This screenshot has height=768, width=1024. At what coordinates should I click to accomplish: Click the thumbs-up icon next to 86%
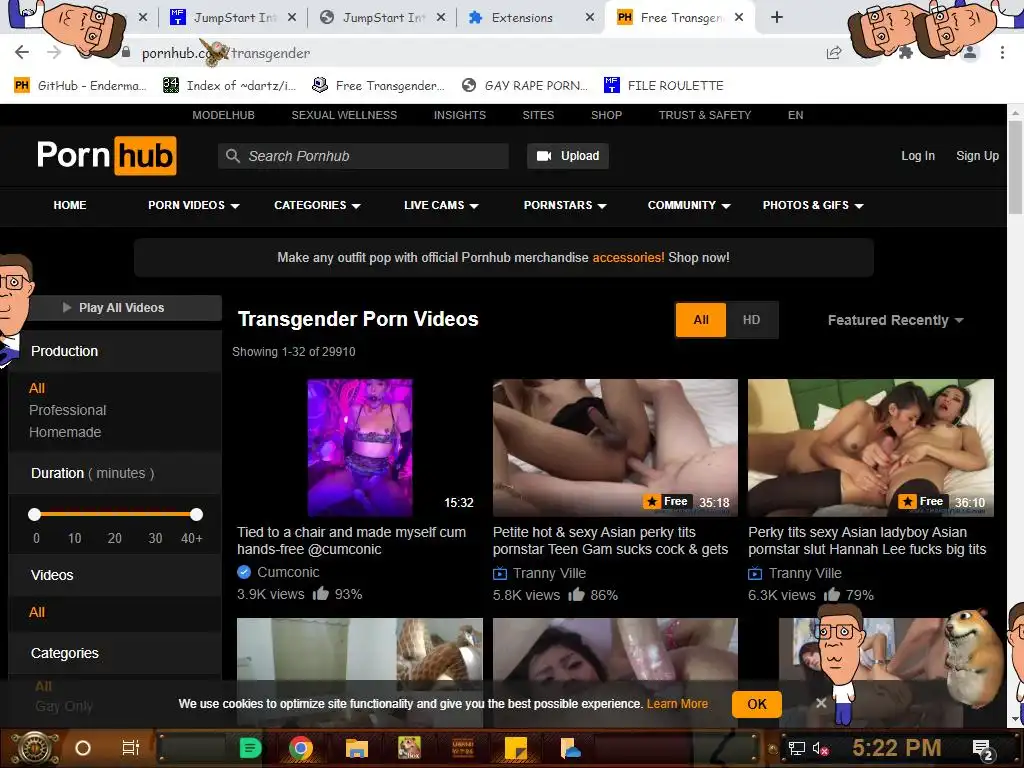click(x=576, y=594)
